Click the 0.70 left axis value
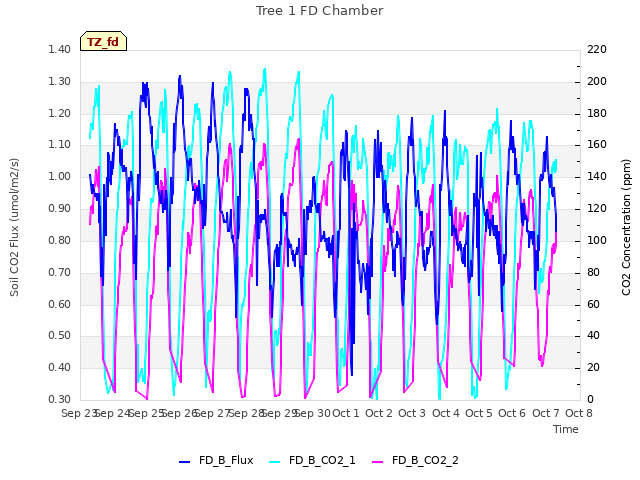 click(60, 272)
